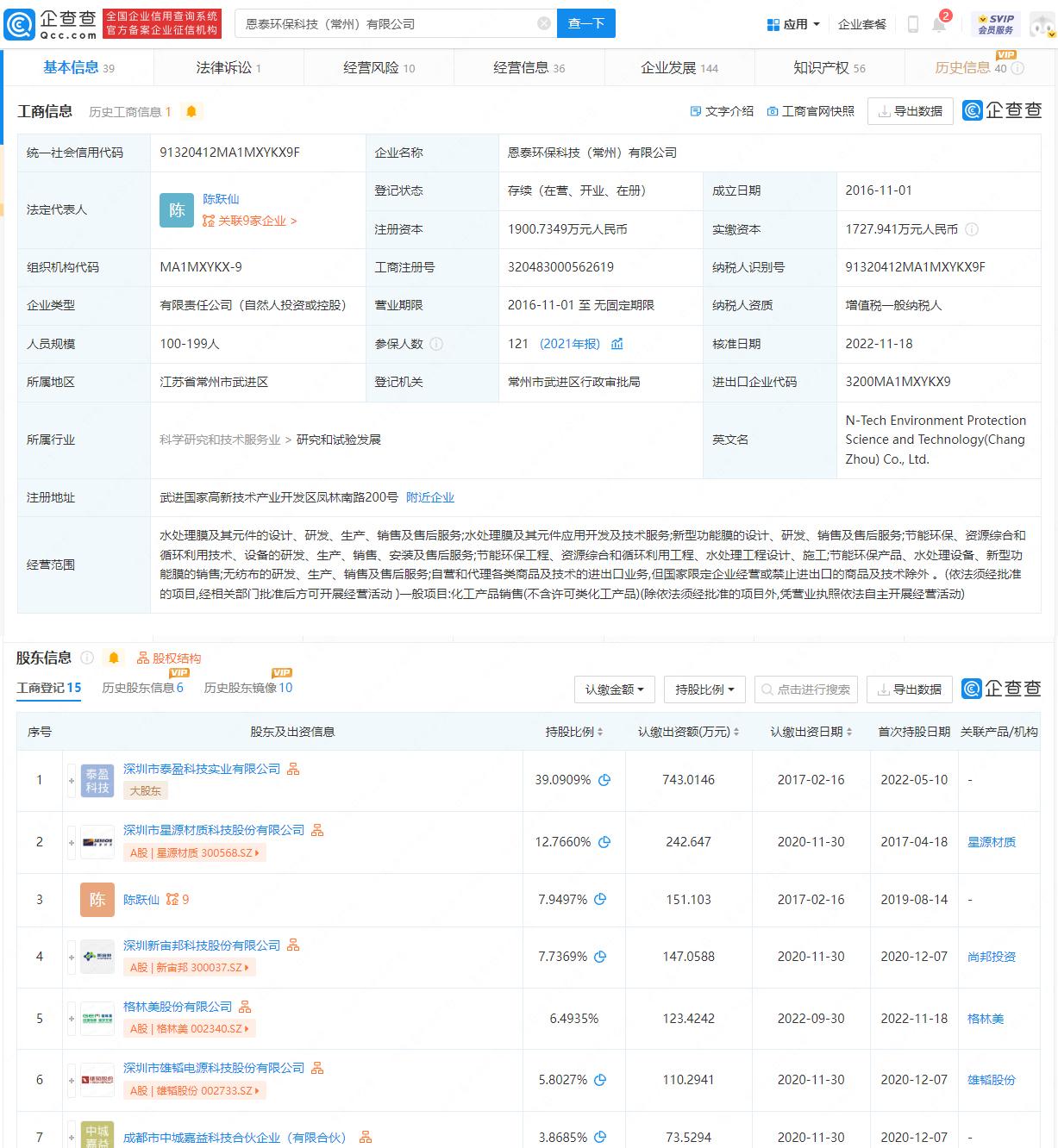
Task: Open the 持股比例 dropdown
Action: pos(704,689)
